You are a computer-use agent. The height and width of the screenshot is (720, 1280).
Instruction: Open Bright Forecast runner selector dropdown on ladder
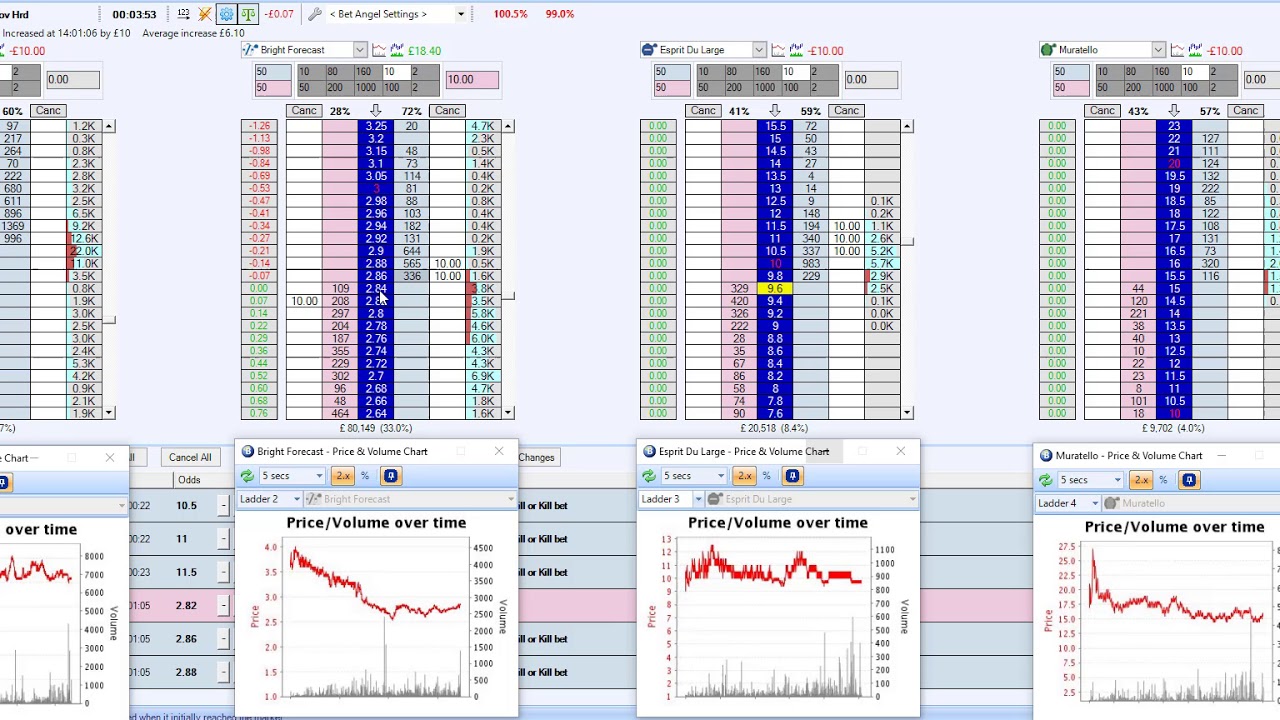pyautogui.click(x=359, y=50)
